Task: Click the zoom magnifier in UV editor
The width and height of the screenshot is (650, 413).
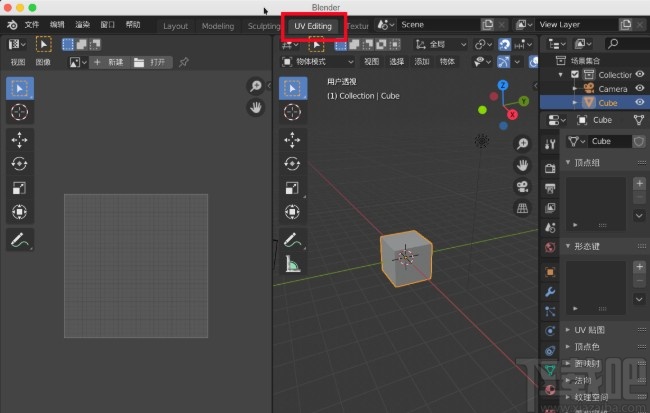Action: [256, 86]
